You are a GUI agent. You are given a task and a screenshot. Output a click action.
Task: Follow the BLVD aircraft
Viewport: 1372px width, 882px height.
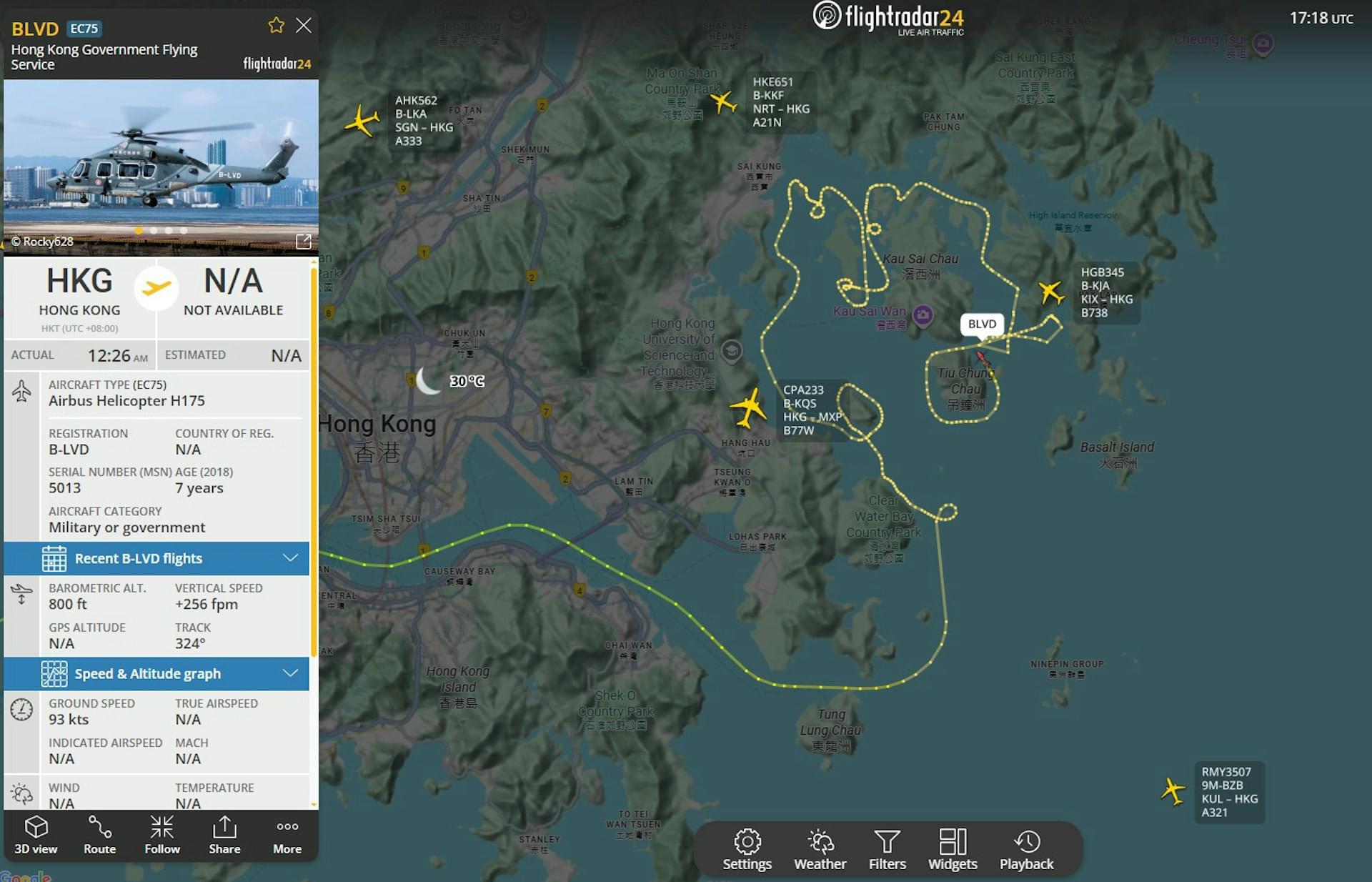(162, 835)
